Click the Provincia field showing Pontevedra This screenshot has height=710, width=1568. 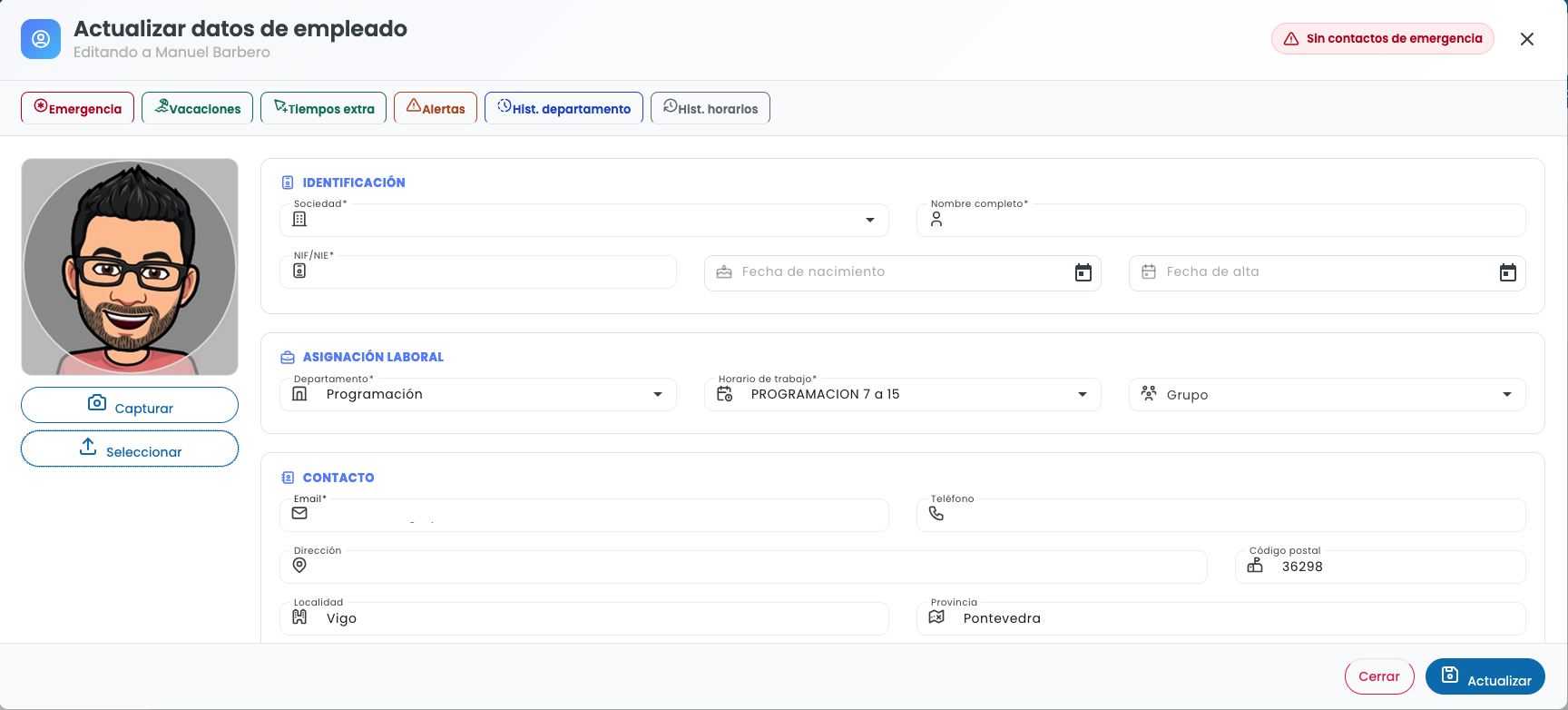[1221, 619]
